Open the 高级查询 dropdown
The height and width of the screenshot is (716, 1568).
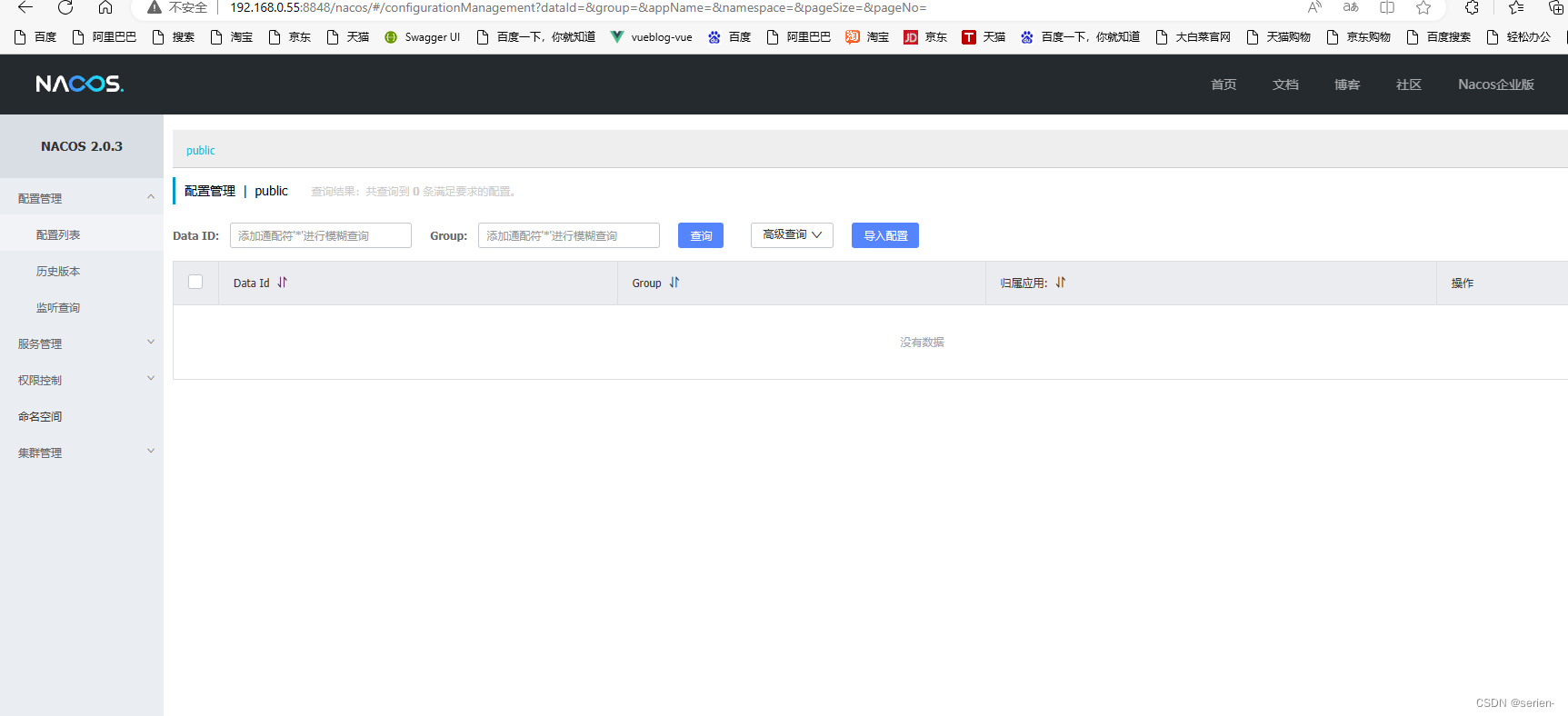tap(792, 234)
